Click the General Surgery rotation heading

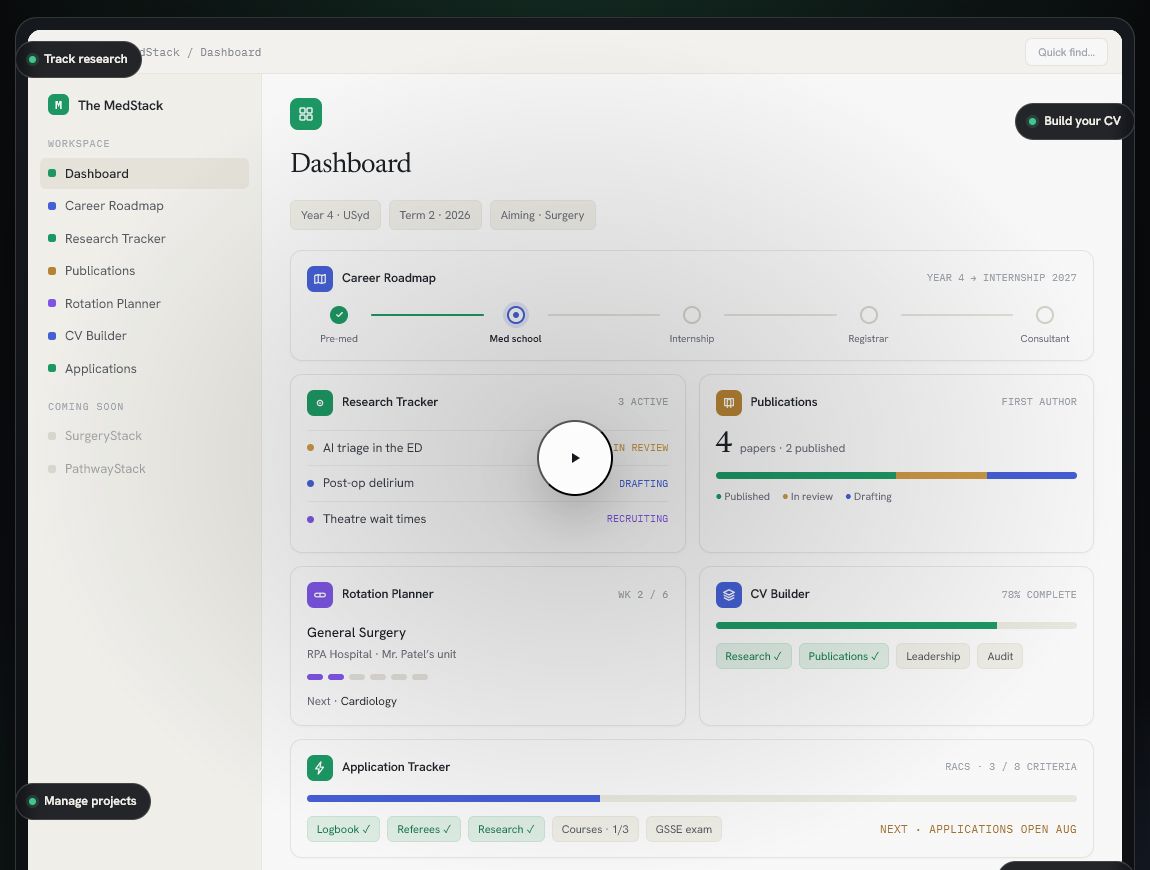(x=356, y=632)
